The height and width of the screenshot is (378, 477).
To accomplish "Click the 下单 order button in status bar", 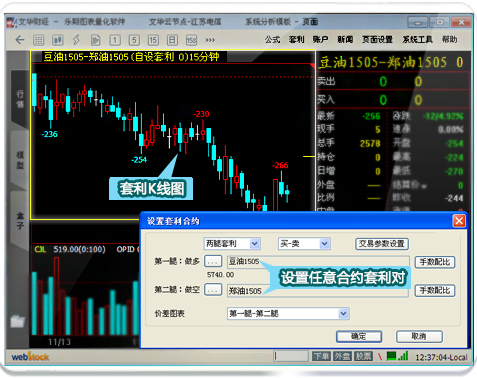I will 321,356.
